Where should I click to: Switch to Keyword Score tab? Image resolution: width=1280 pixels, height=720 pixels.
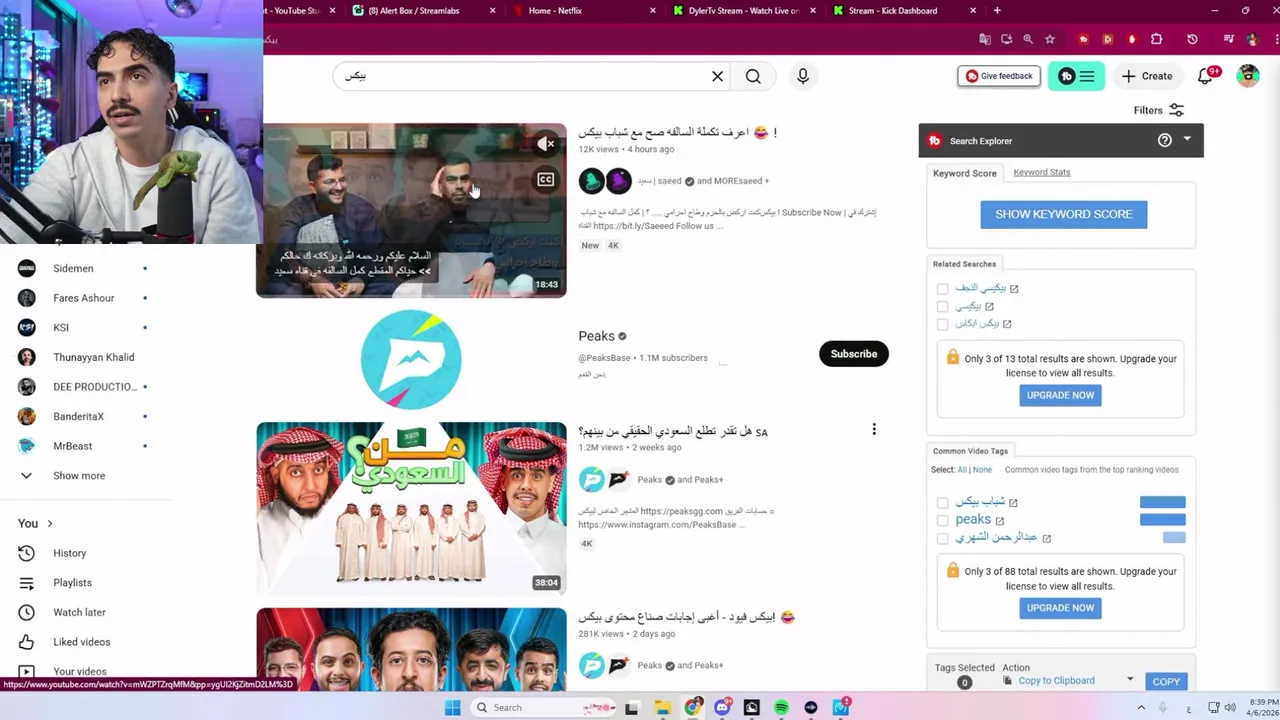pyautogui.click(x=964, y=173)
